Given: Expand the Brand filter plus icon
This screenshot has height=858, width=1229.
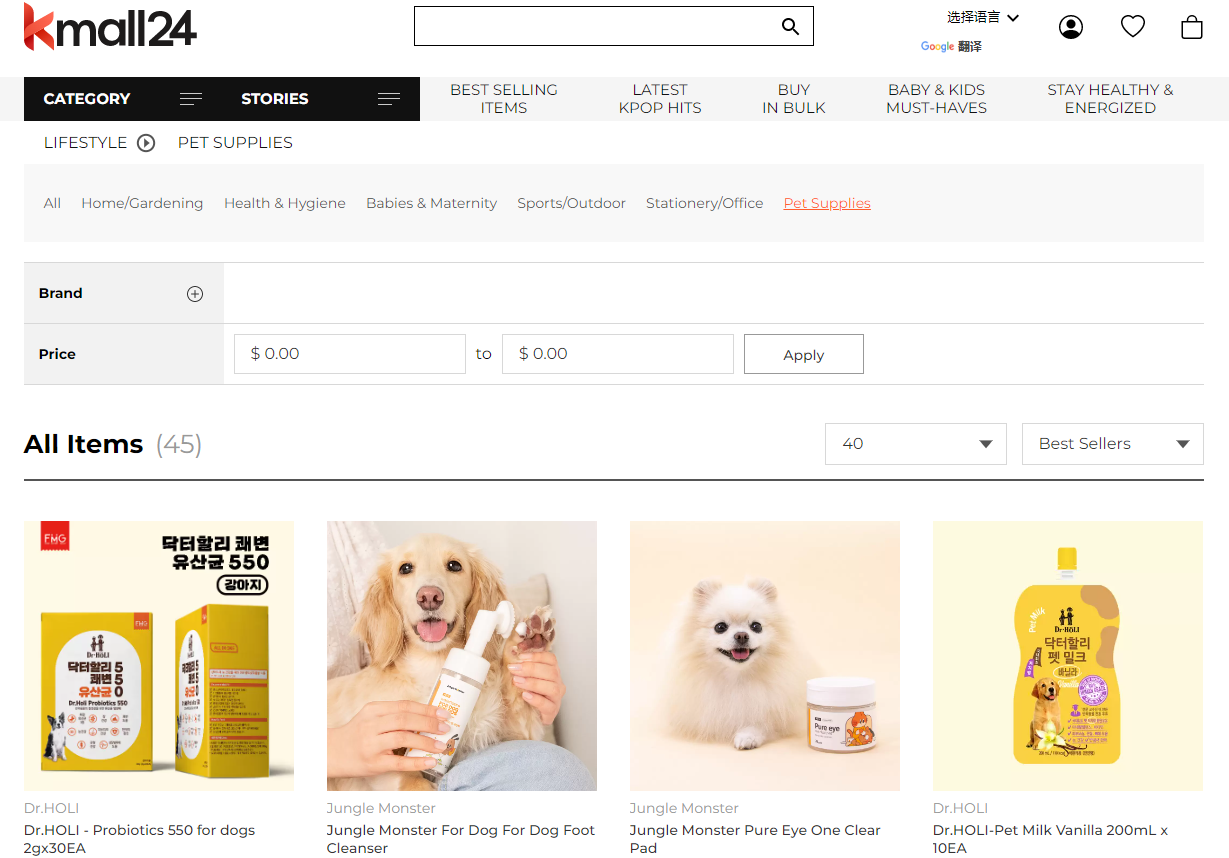Looking at the screenshot, I should 195,294.
